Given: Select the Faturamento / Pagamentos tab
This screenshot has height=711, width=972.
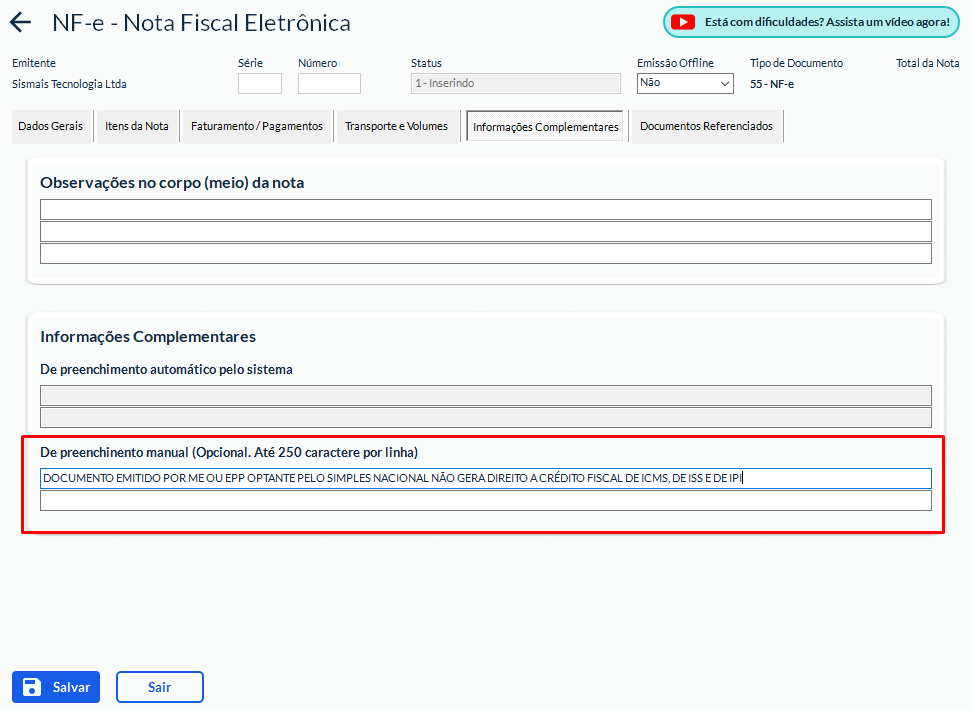Looking at the screenshot, I should point(257,127).
